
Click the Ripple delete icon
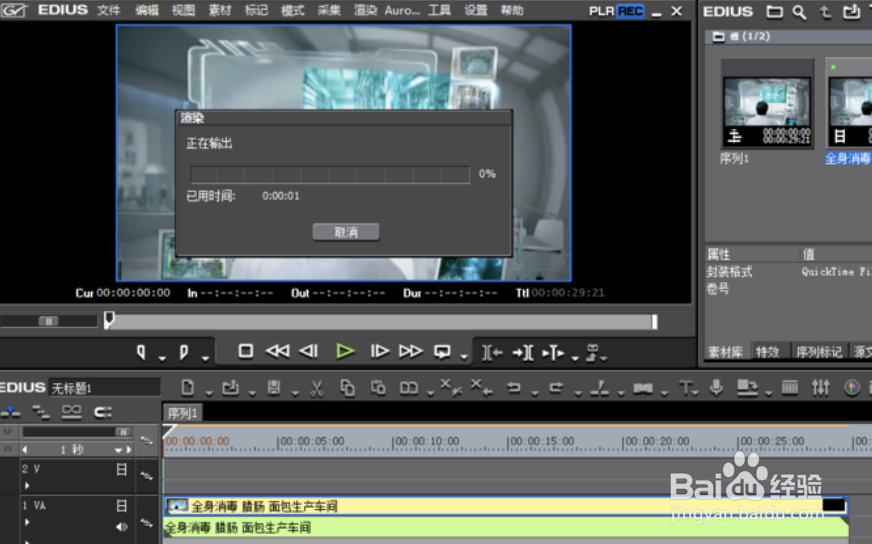[x=481, y=388]
